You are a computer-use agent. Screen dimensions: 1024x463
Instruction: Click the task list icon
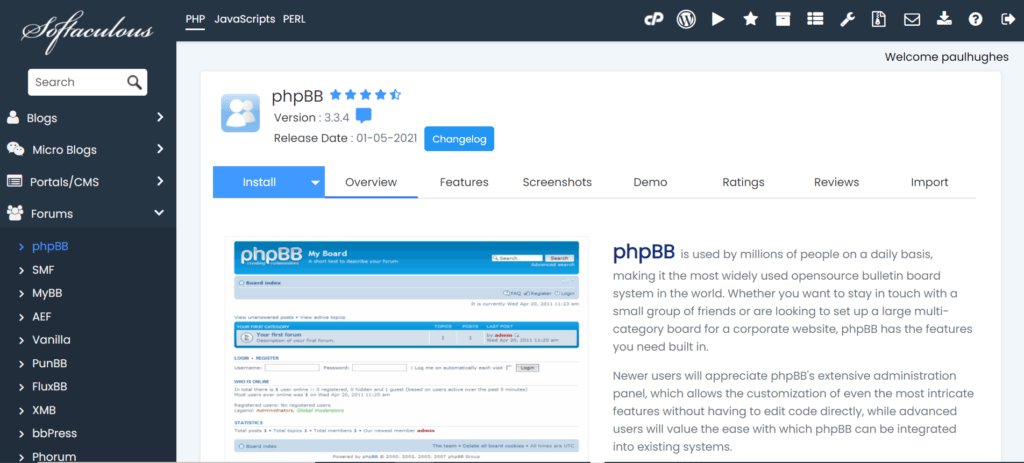[x=814, y=20]
